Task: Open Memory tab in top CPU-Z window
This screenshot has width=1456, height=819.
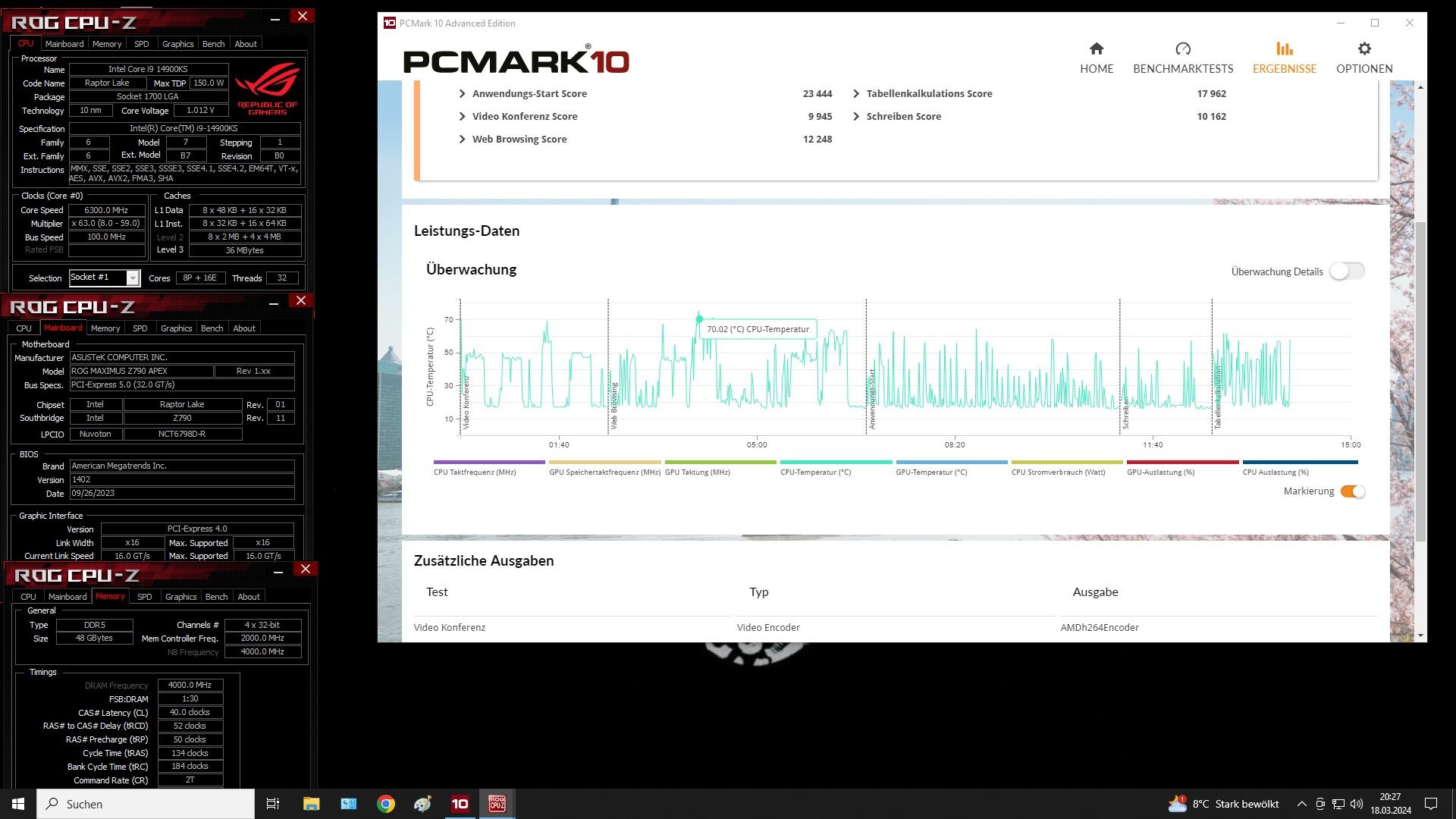Action: 107,44
